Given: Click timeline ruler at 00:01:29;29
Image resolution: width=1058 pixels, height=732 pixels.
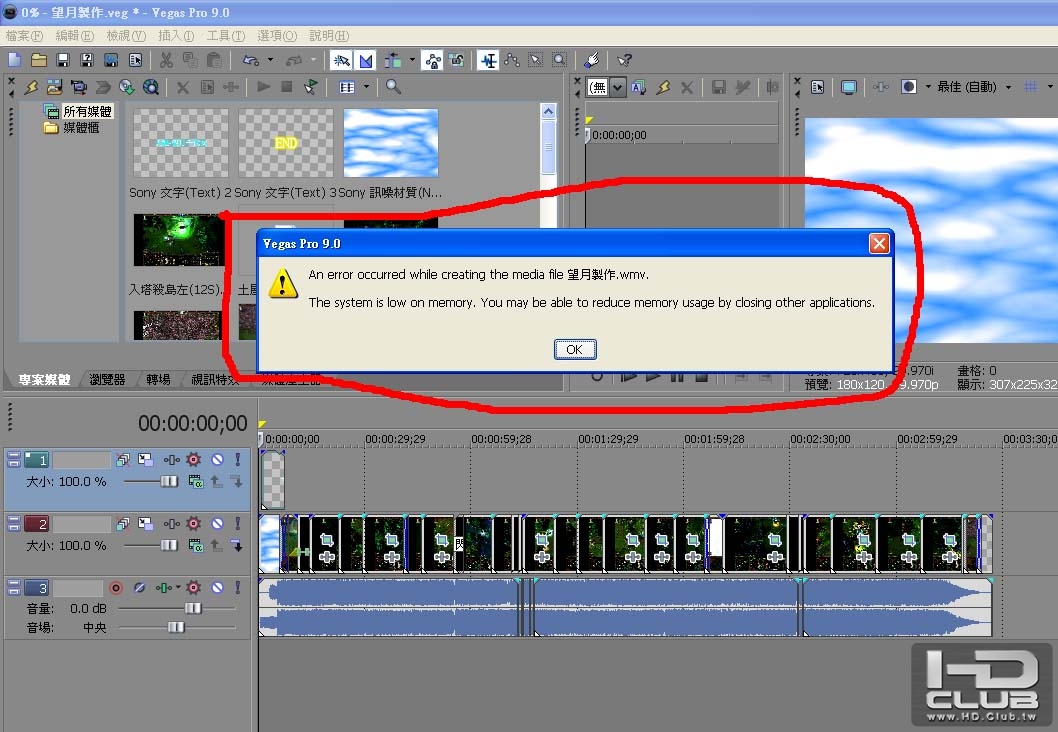Looking at the screenshot, I should (x=608, y=439).
